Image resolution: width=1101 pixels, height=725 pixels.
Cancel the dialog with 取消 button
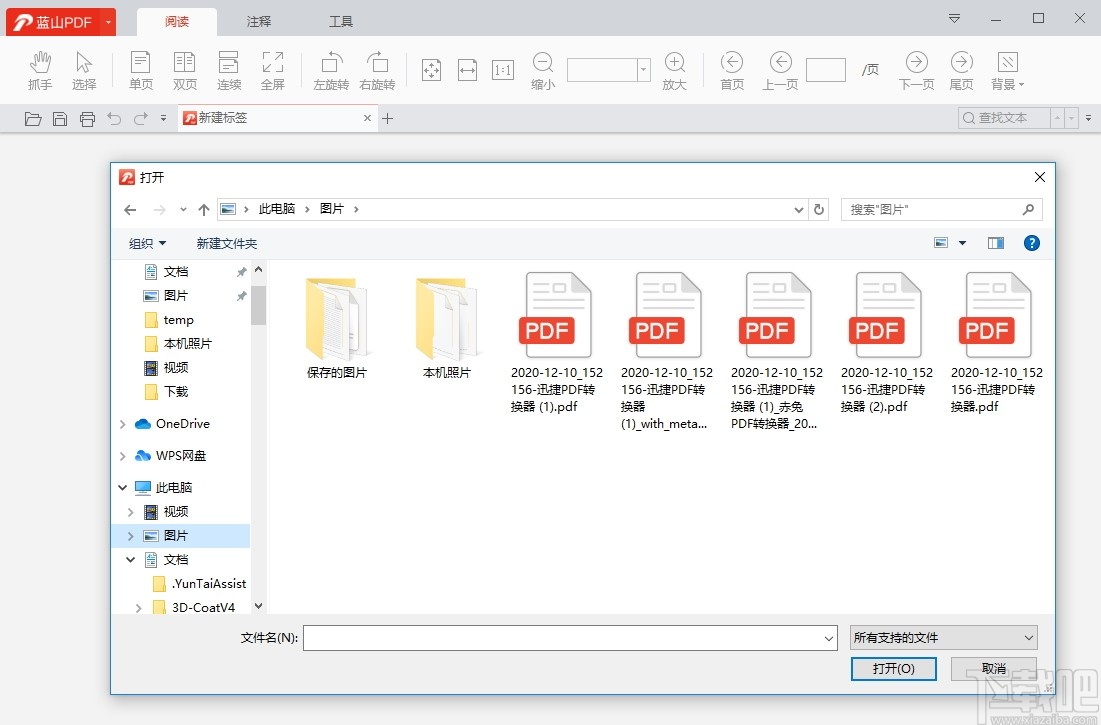(x=994, y=669)
